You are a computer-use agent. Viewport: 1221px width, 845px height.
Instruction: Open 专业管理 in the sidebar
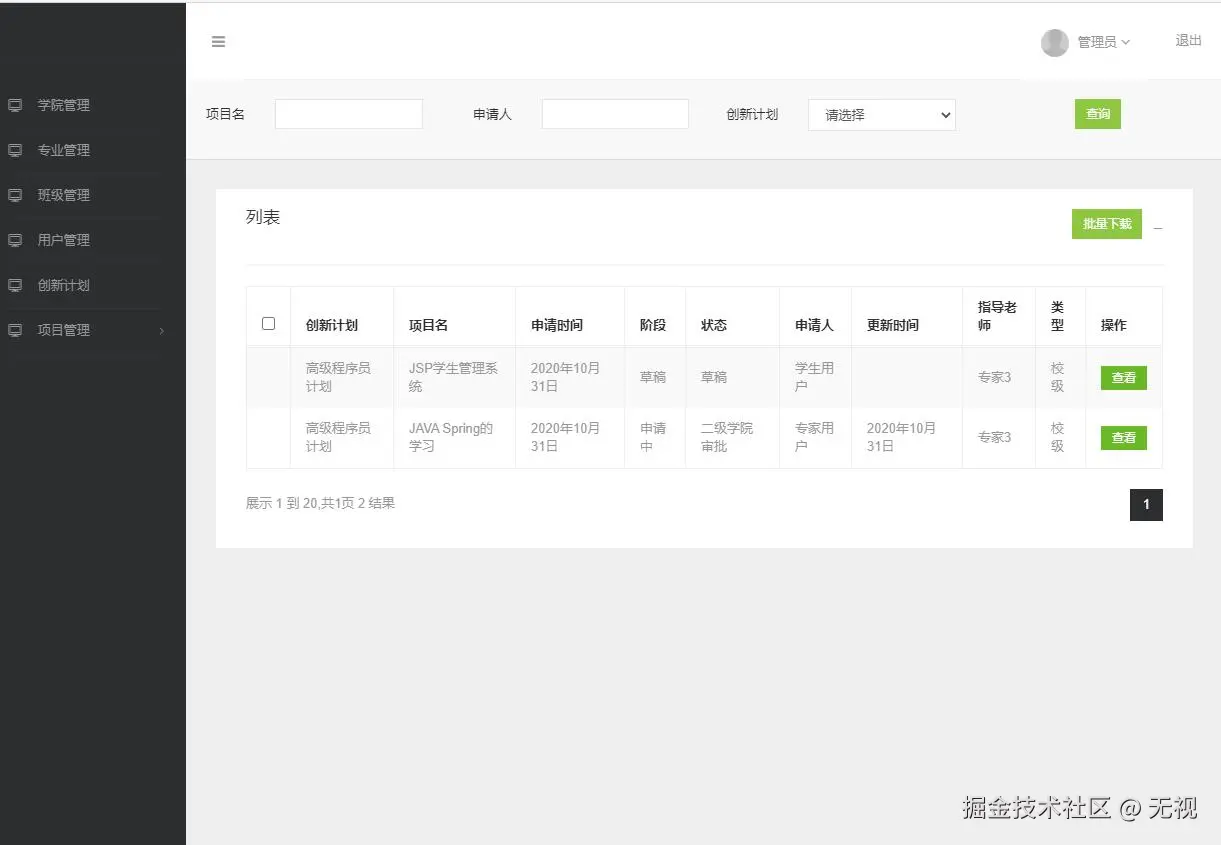64,150
